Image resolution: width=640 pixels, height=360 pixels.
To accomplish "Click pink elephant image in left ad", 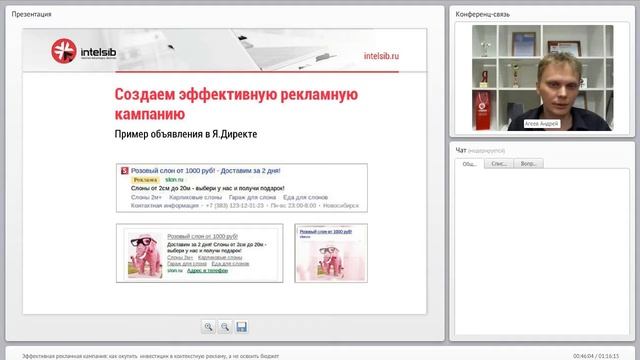I will pyautogui.click(x=145, y=255).
